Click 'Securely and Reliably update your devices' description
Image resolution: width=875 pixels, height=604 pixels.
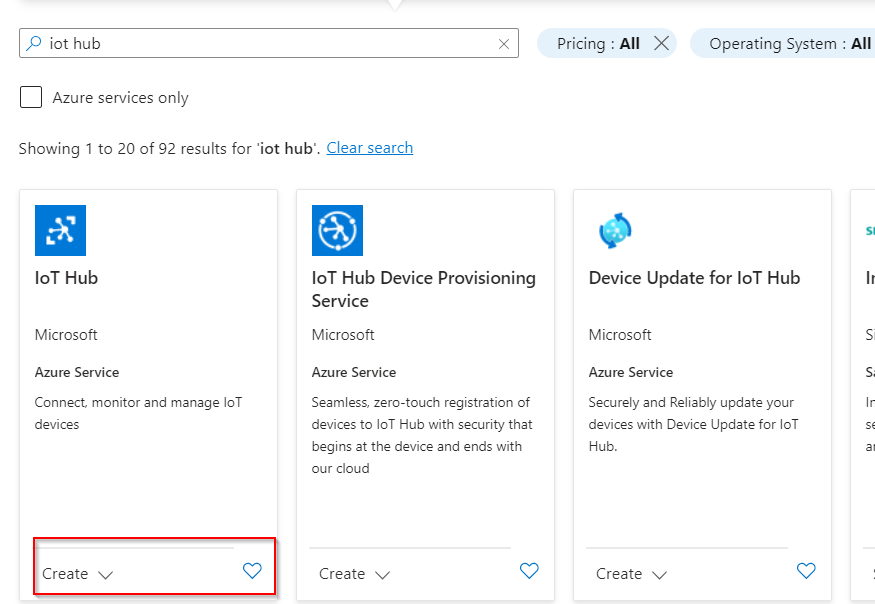(x=694, y=424)
